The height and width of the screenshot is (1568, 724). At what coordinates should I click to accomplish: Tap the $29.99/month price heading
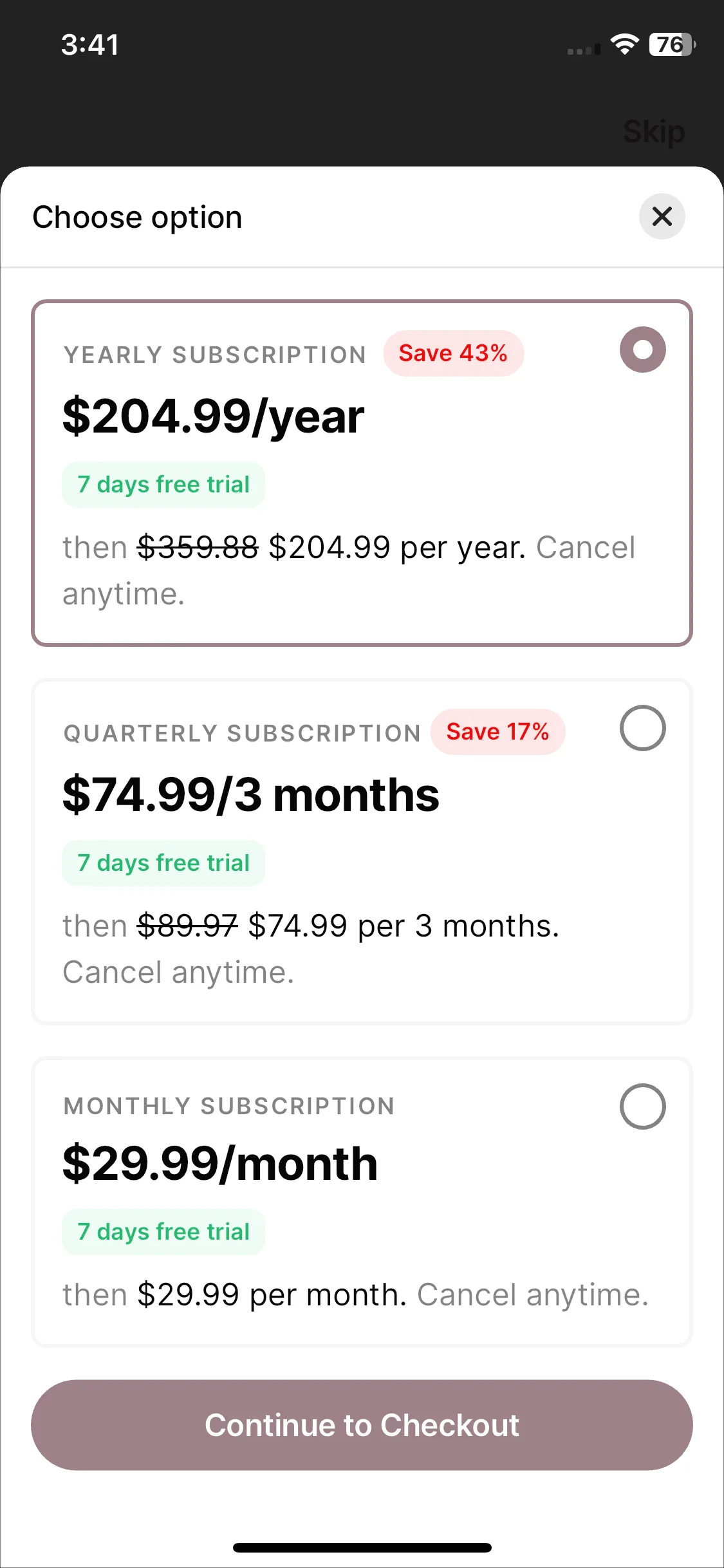coord(219,1164)
